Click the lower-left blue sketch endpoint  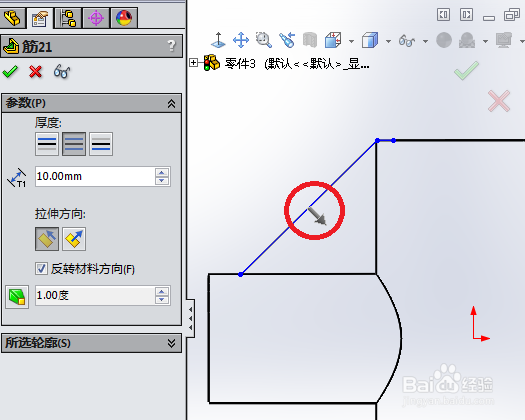tap(240, 274)
